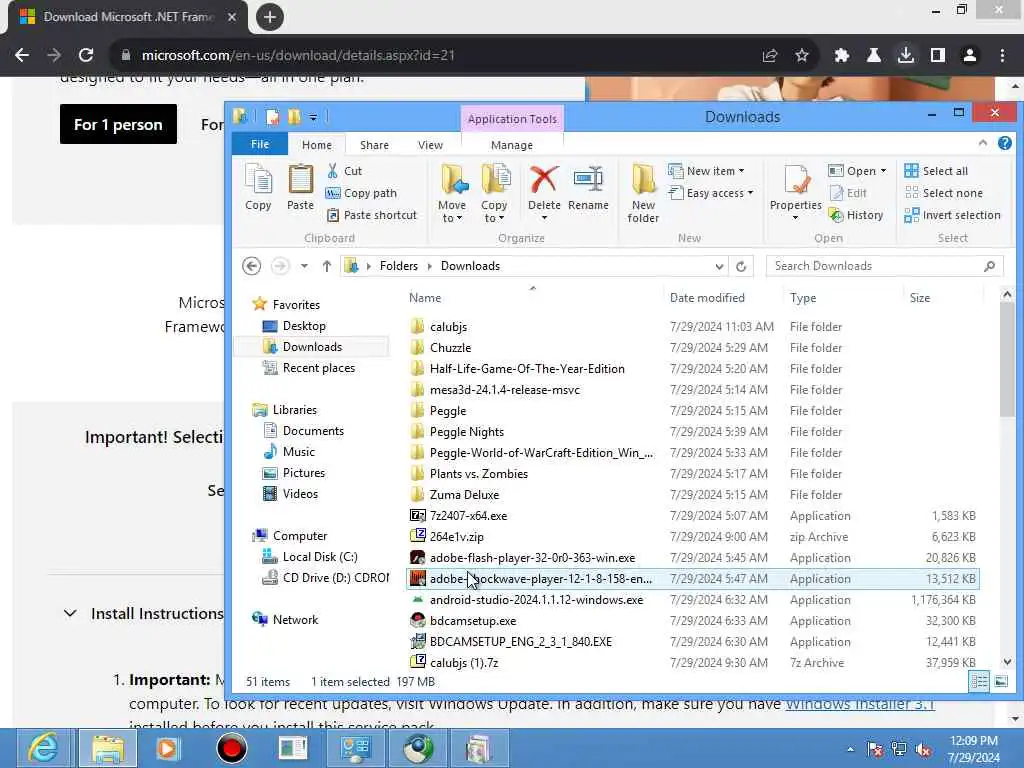Open the Properties icon in the ribbon

pos(795,180)
